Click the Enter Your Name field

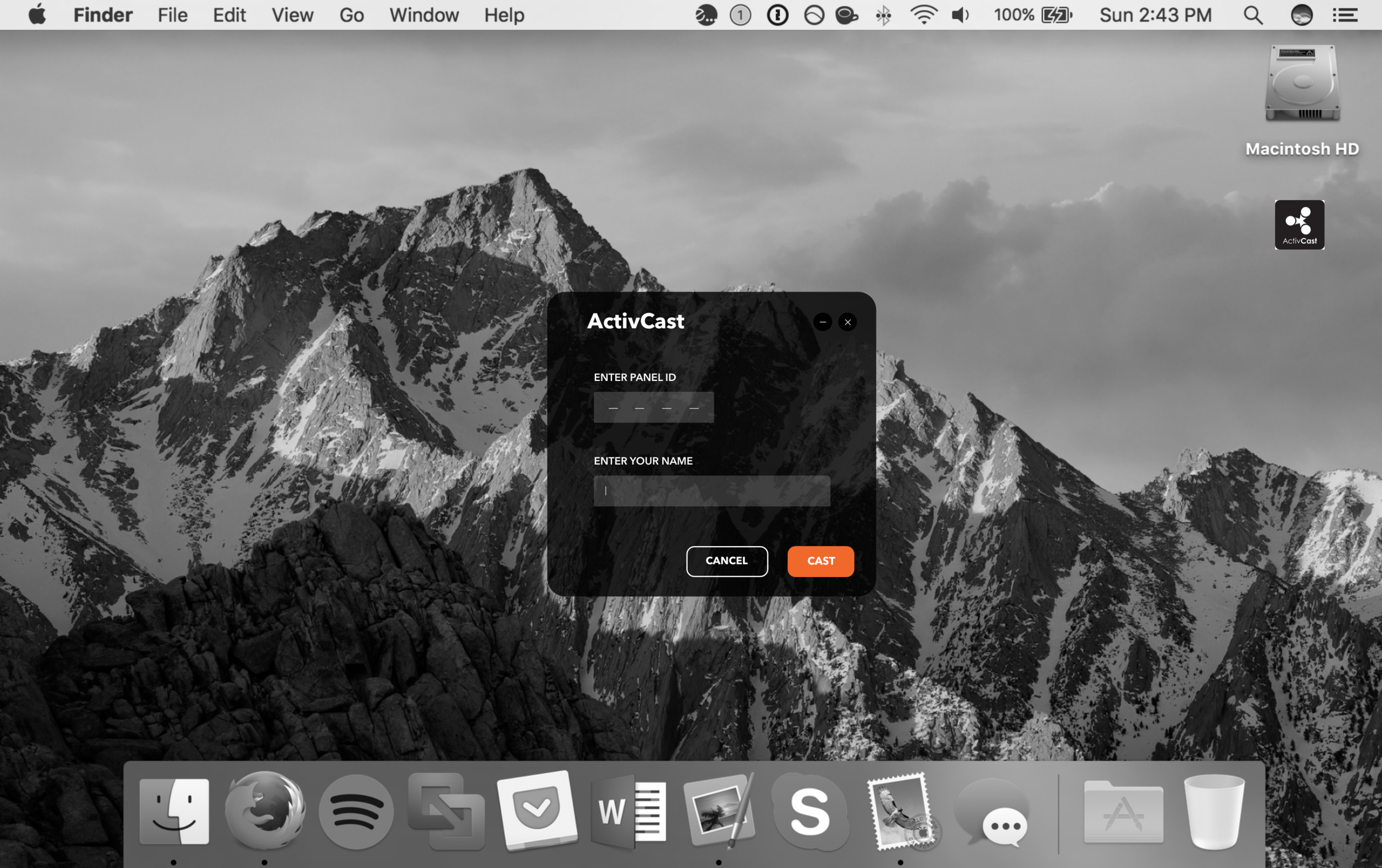click(x=711, y=491)
